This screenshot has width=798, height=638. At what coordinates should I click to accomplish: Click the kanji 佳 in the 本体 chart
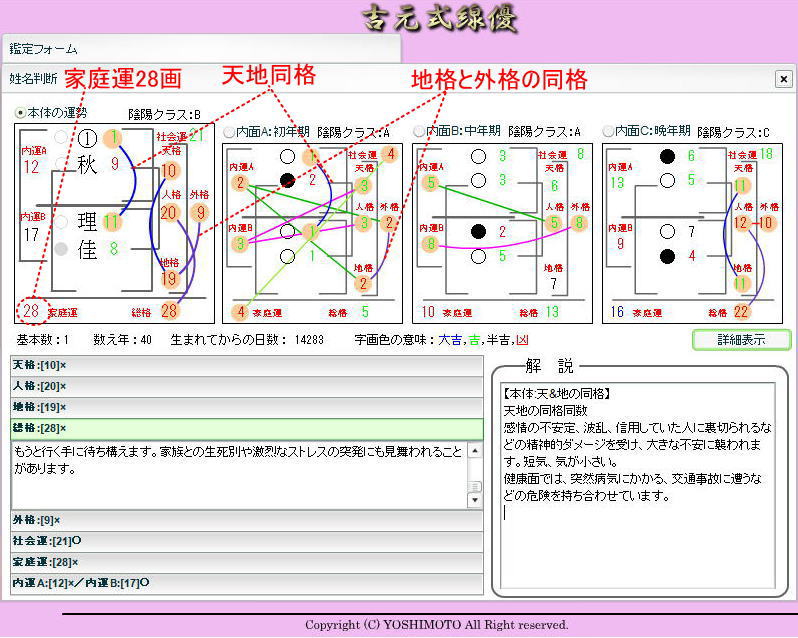87,249
